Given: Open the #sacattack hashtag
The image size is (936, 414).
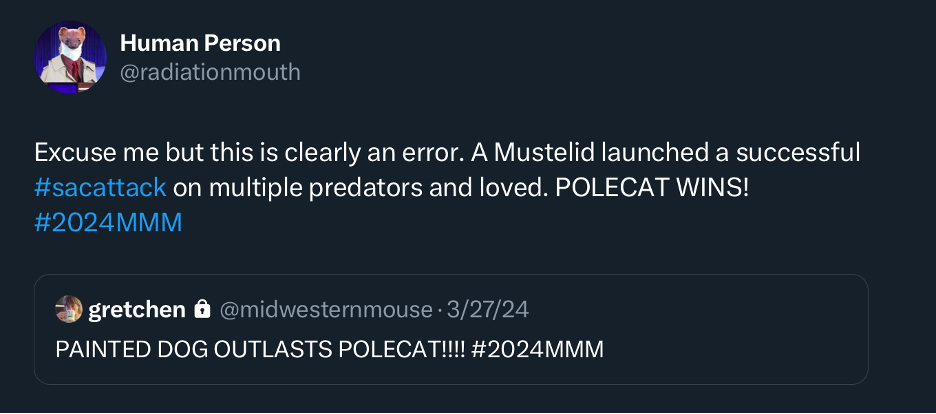Looking at the screenshot, I should [x=100, y=188].
